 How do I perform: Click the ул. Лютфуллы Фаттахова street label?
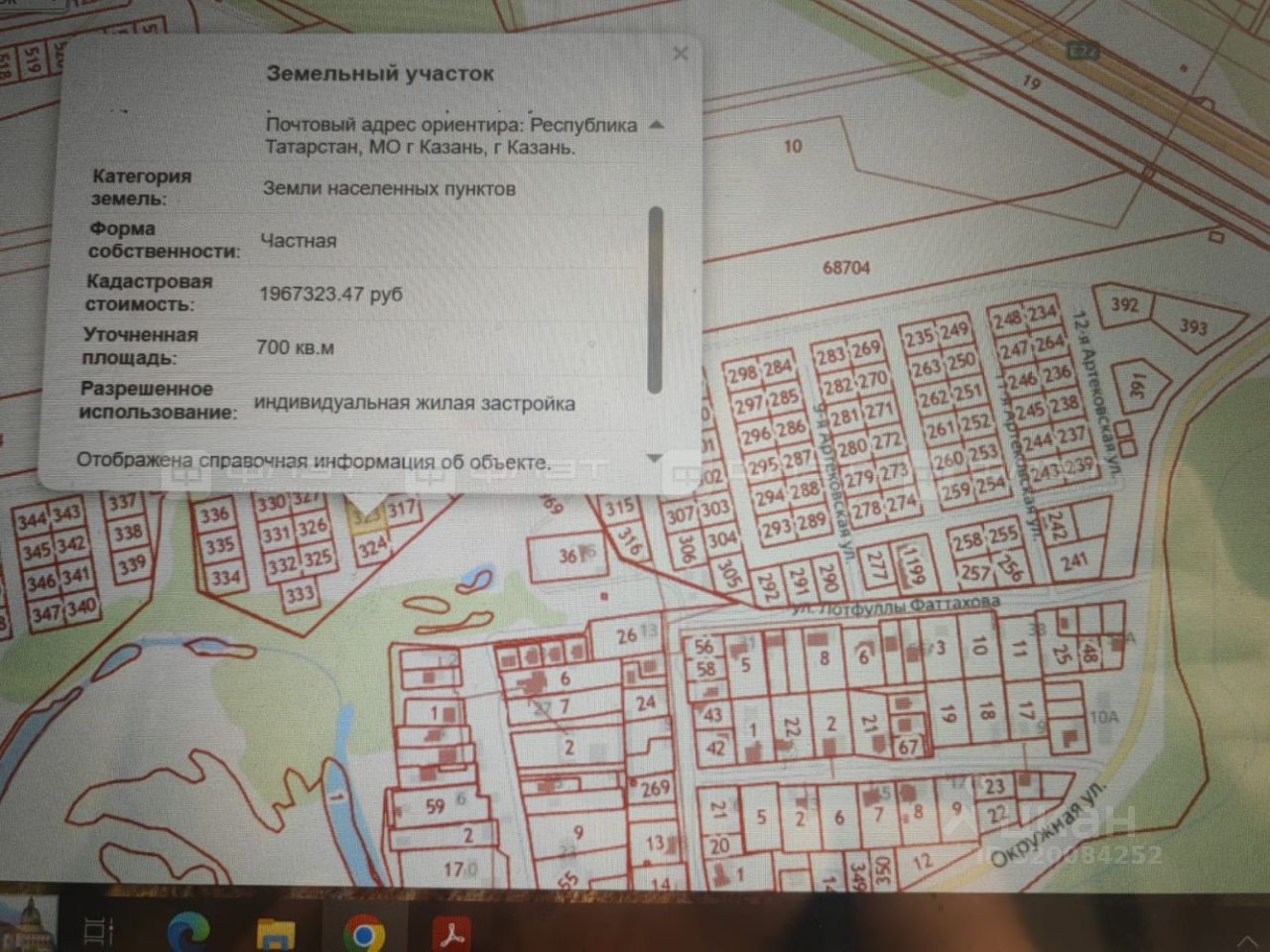896,604
